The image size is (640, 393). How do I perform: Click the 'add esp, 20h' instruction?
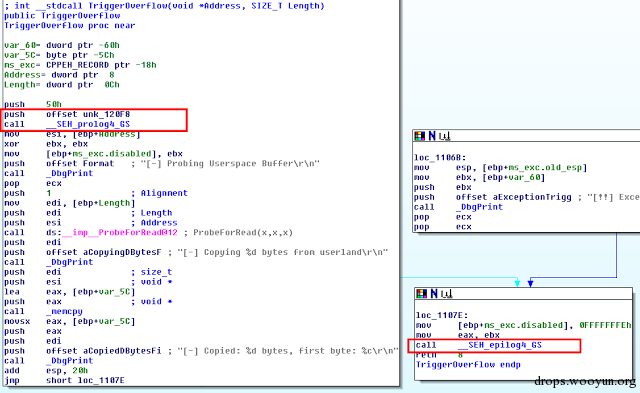coord(46,370)
